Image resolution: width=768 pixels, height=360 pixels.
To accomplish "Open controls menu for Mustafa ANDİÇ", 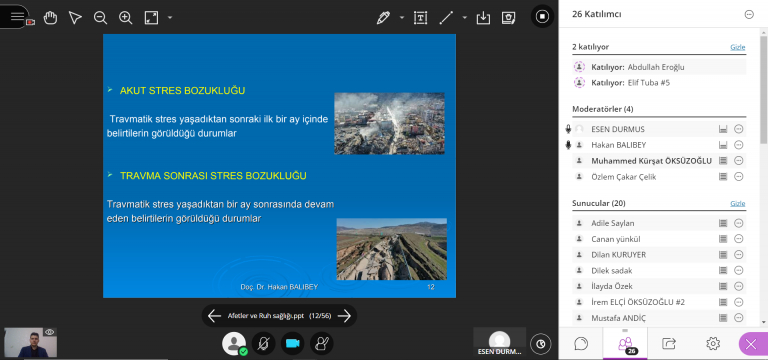I will 739,318.
